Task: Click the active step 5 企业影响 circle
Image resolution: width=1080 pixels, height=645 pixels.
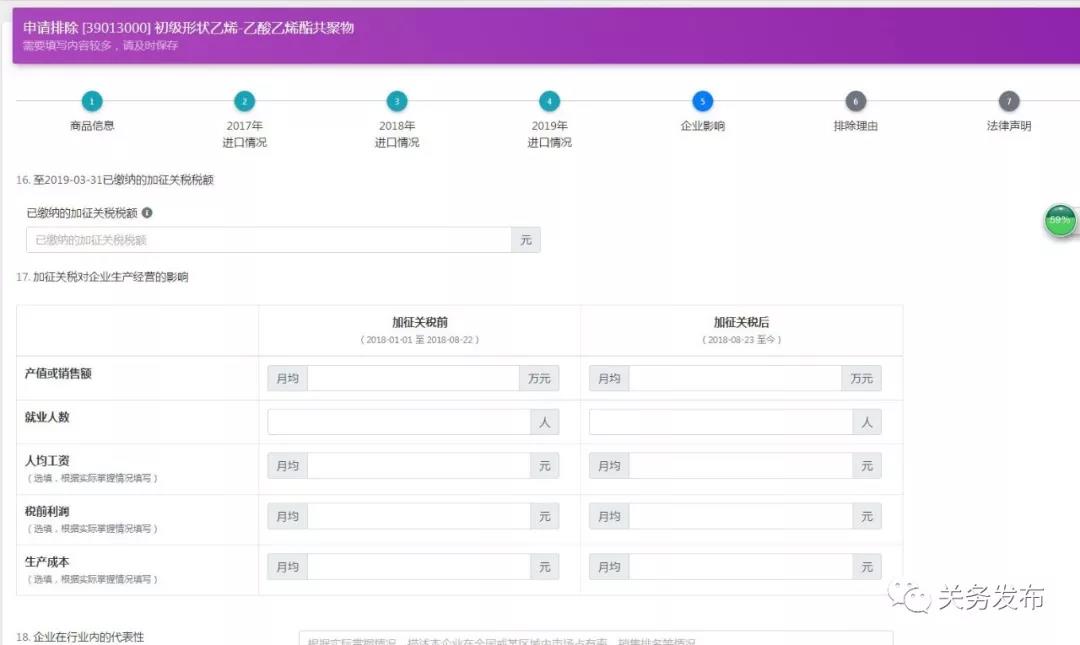Action: pyautogui.click(x=702, y=101)
